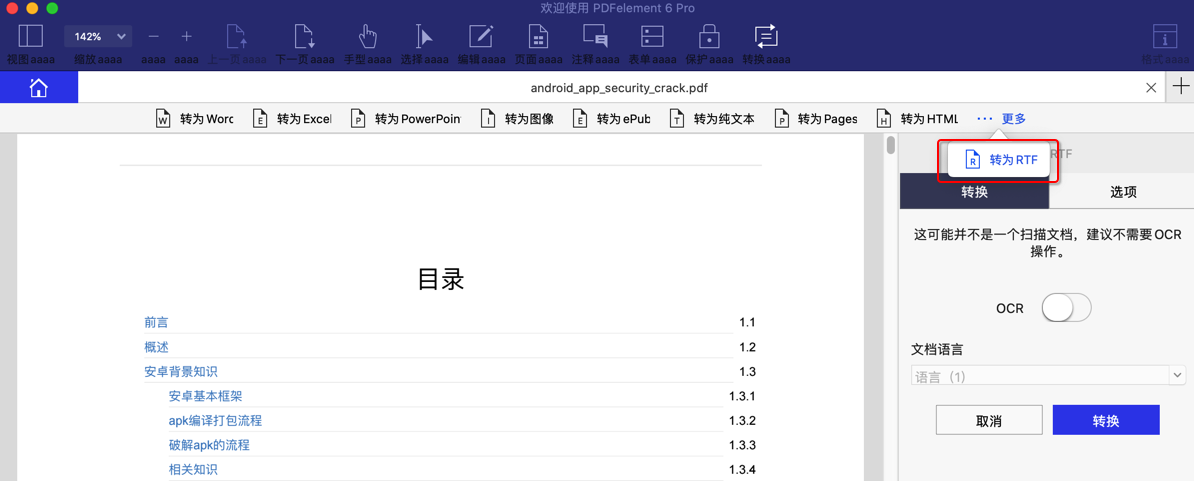1194x481 pixels.
Task: Open the Convert tool
Action: pyautogui.click(x=765, y=37)
